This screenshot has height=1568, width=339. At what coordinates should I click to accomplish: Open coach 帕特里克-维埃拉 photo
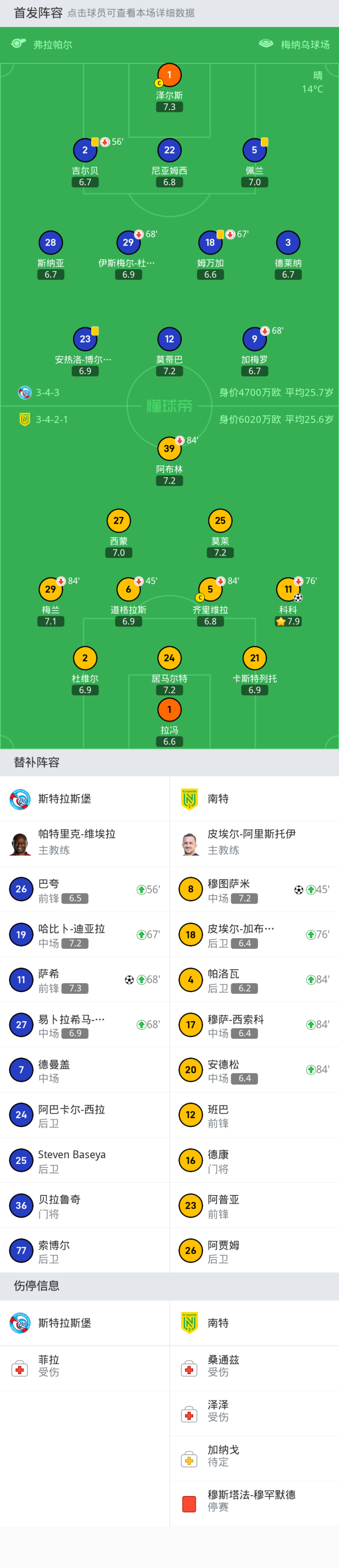[x=21, y=844]
